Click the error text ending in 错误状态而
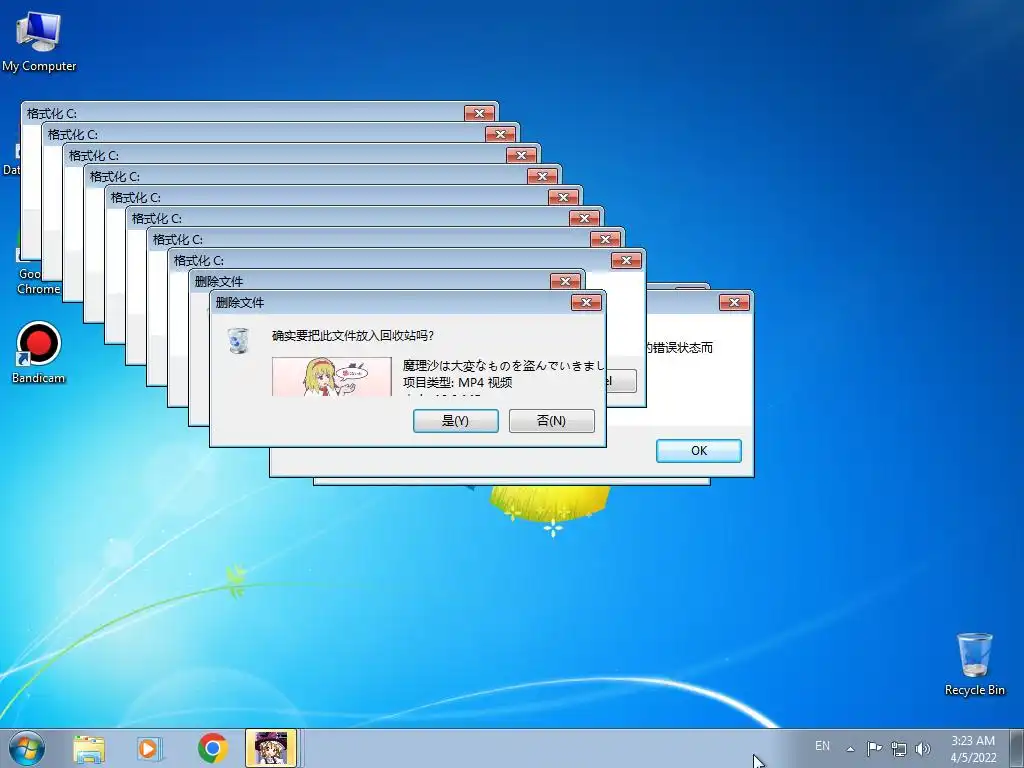 pos(679,348)
